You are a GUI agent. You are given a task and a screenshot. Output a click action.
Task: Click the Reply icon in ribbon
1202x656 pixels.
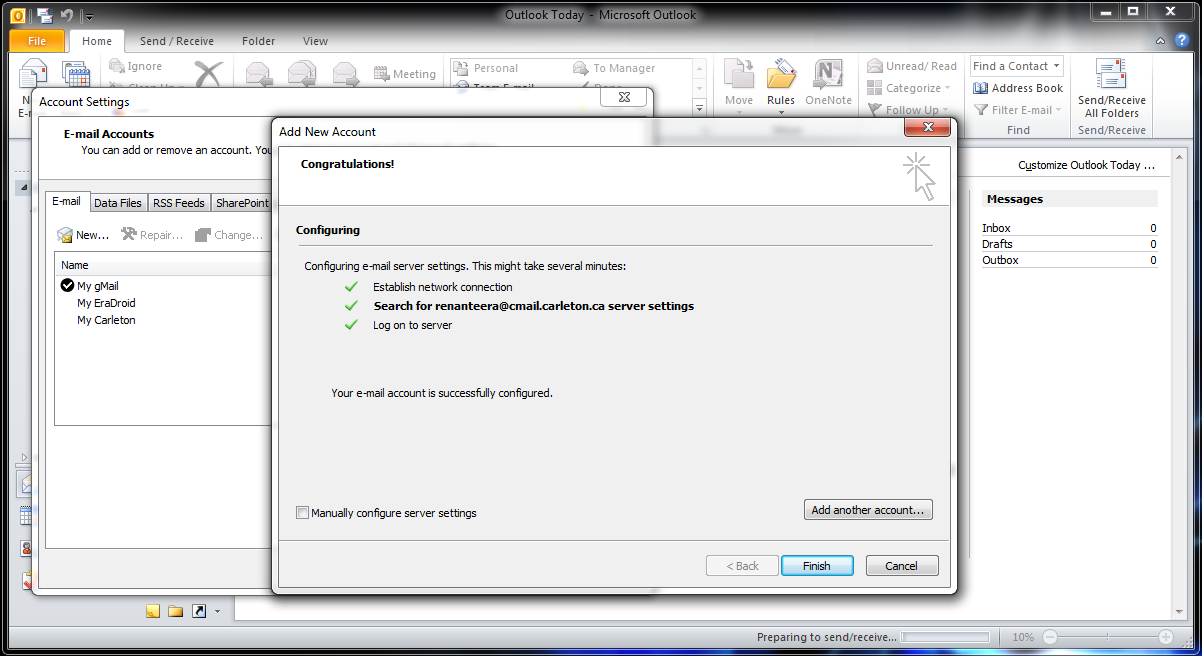pos(258,75)
